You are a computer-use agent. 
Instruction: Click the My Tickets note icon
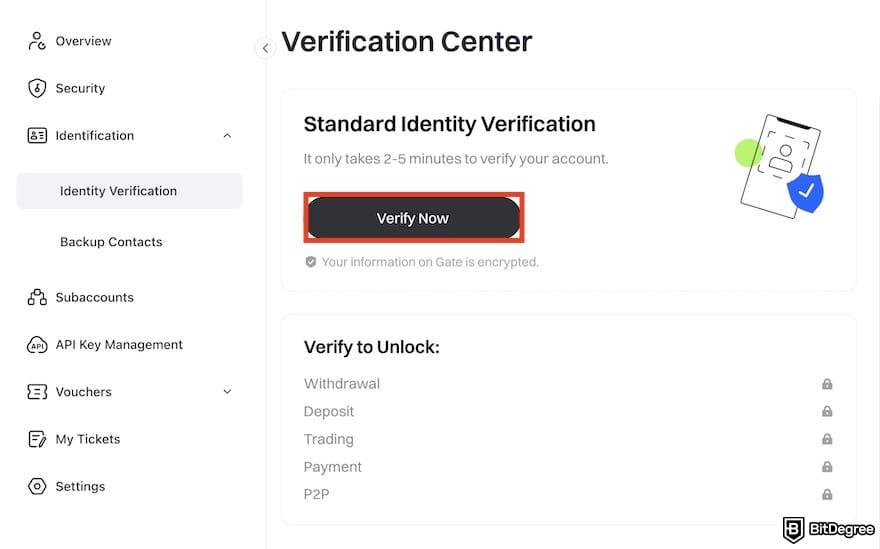37,439
